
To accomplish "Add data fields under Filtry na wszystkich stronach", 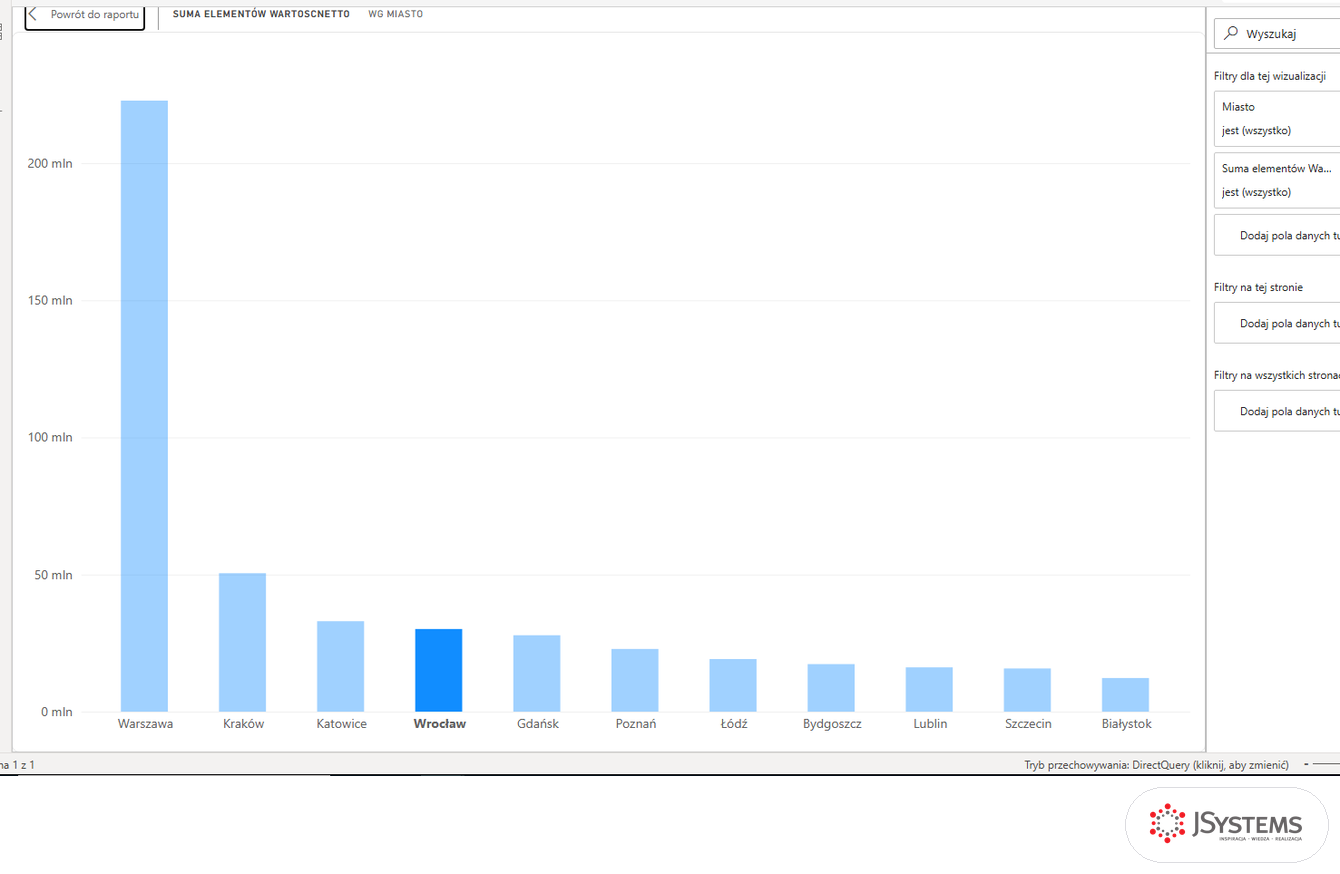I will (1277, 411).
